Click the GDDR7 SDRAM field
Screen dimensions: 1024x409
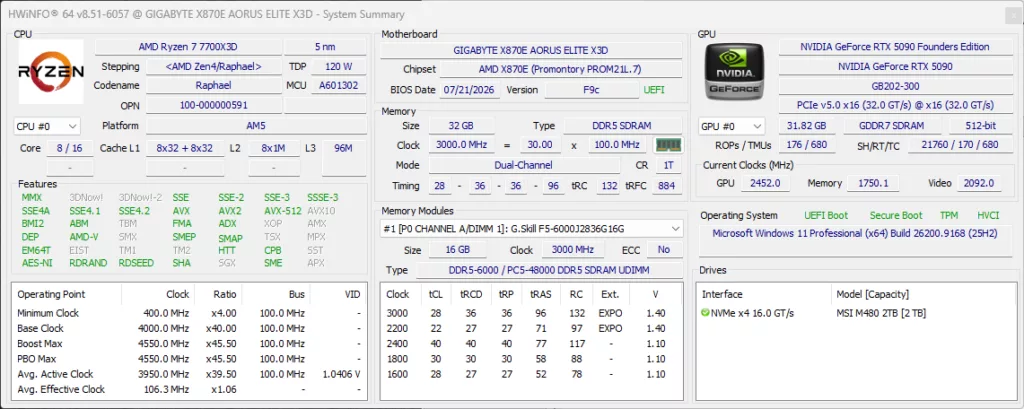click(x=892, y=126)
